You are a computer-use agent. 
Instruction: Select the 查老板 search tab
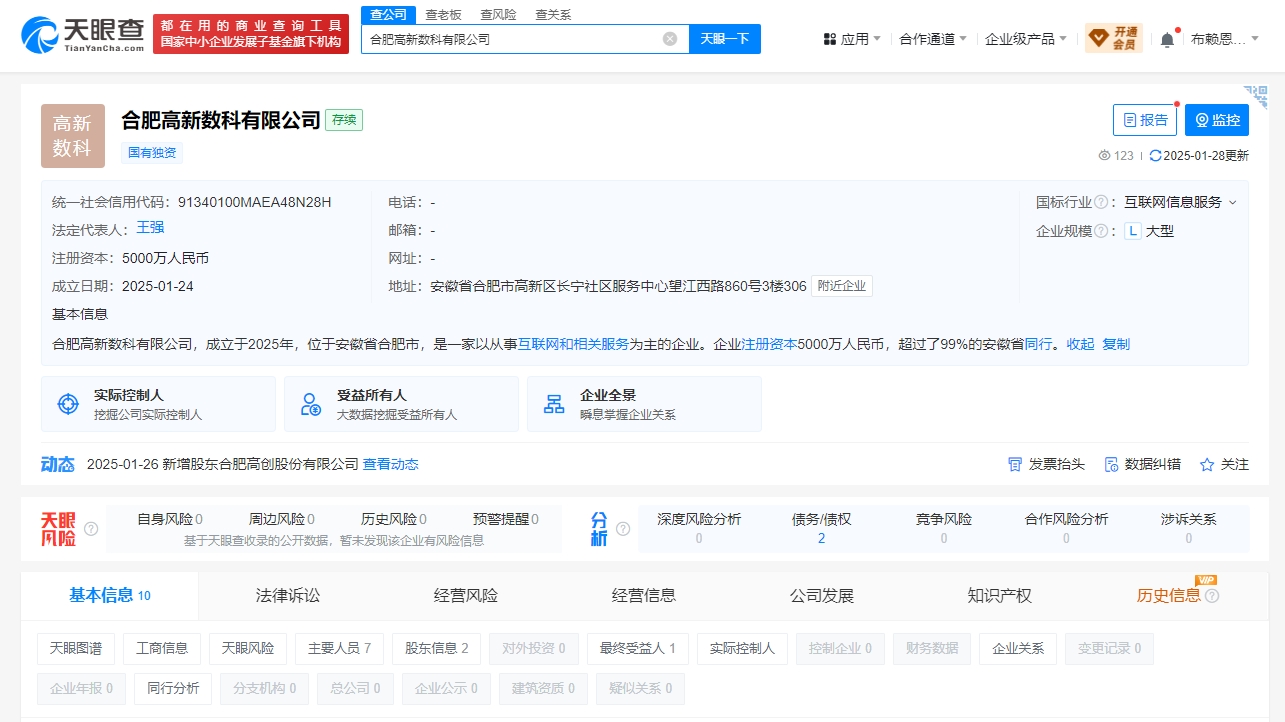pyautogui.click(x=443, y=15)
